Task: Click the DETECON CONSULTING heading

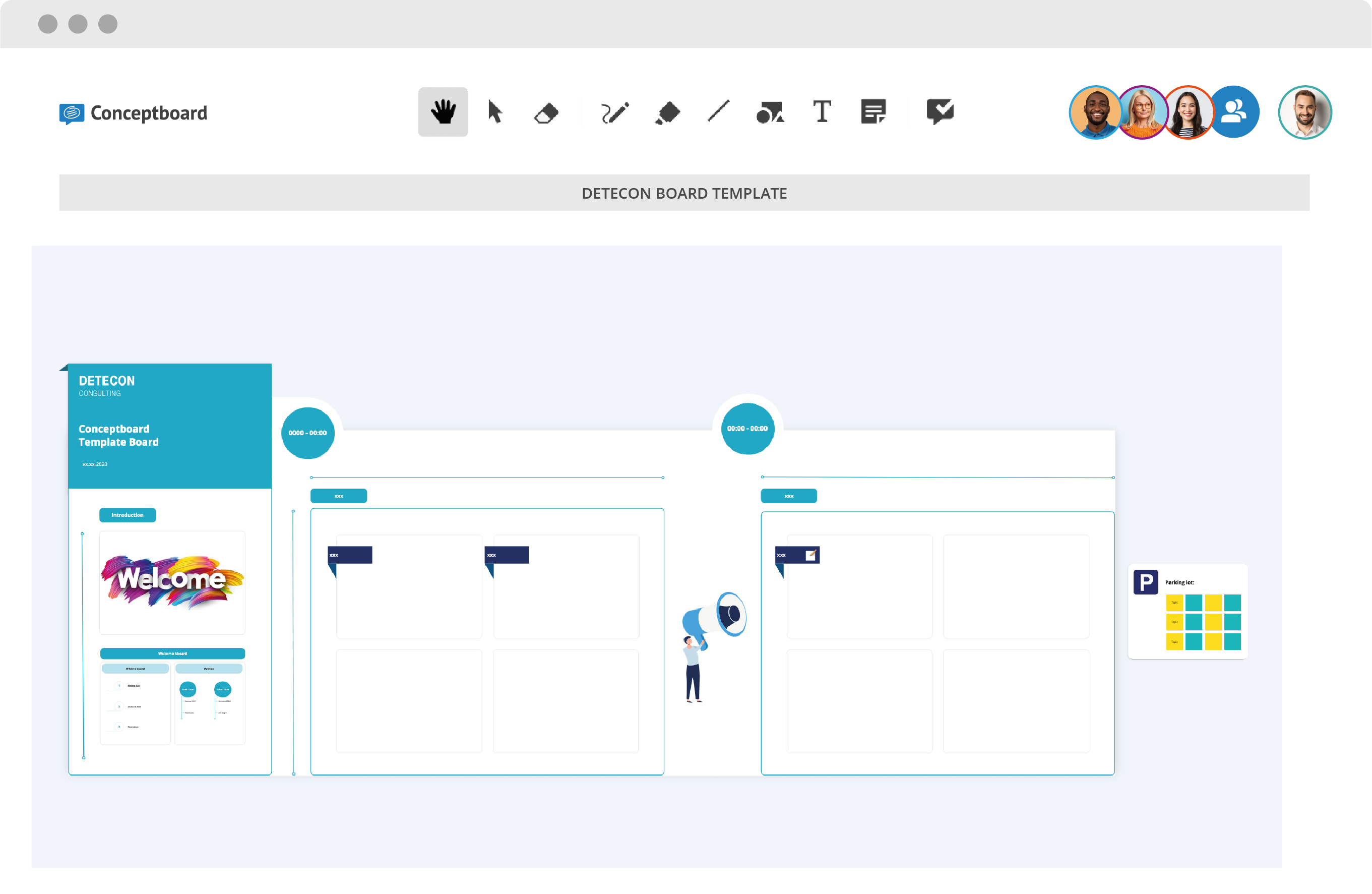Action: point(107,386)
